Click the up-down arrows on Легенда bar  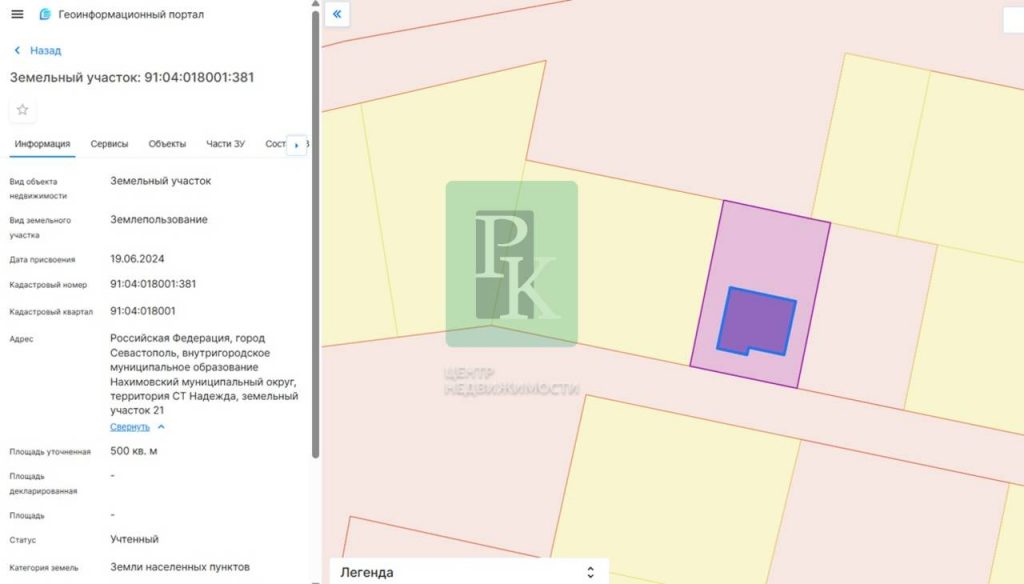(590, 572)
